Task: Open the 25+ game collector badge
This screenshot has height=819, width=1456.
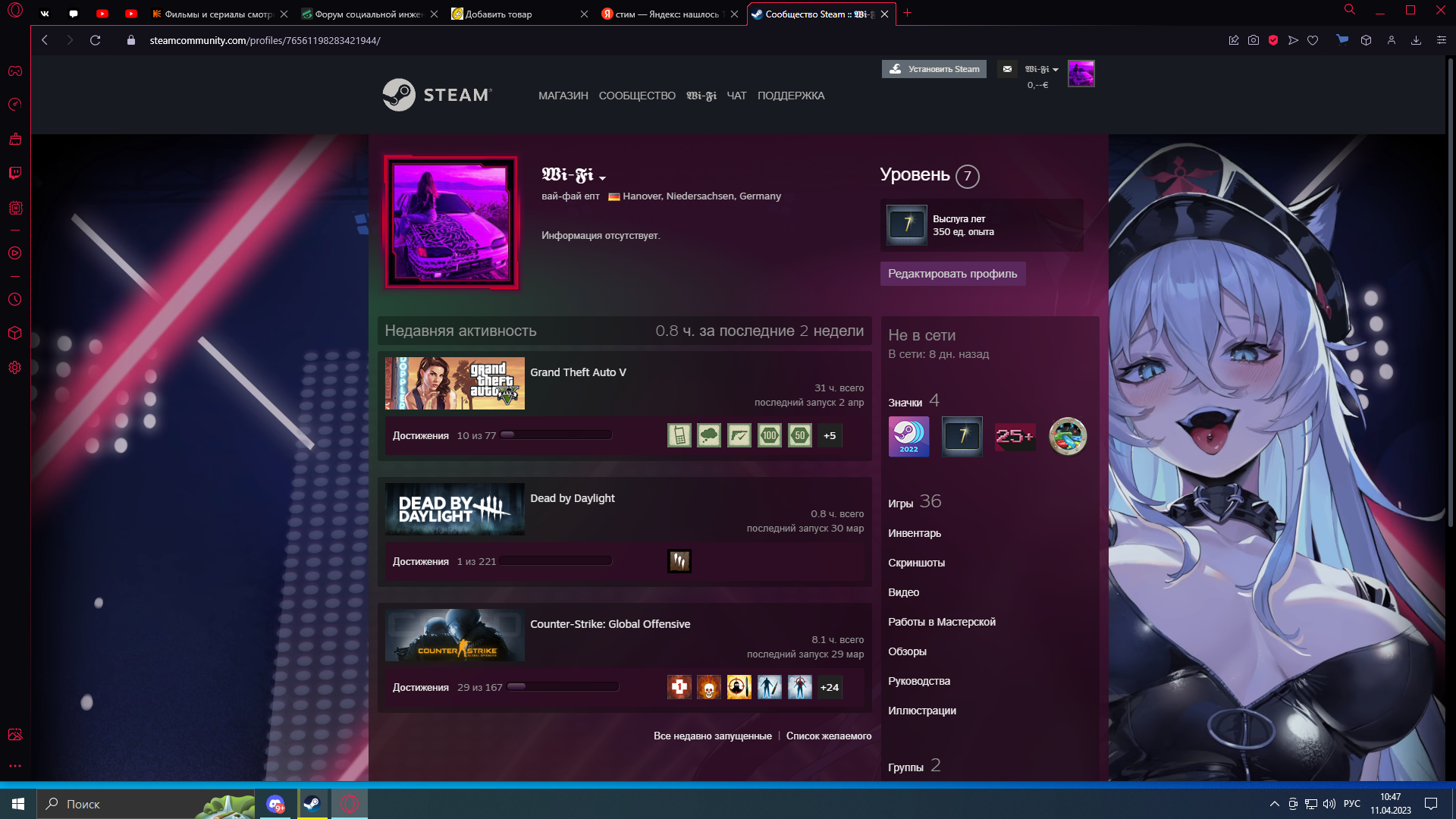Action: click(x=1015, y=436)
